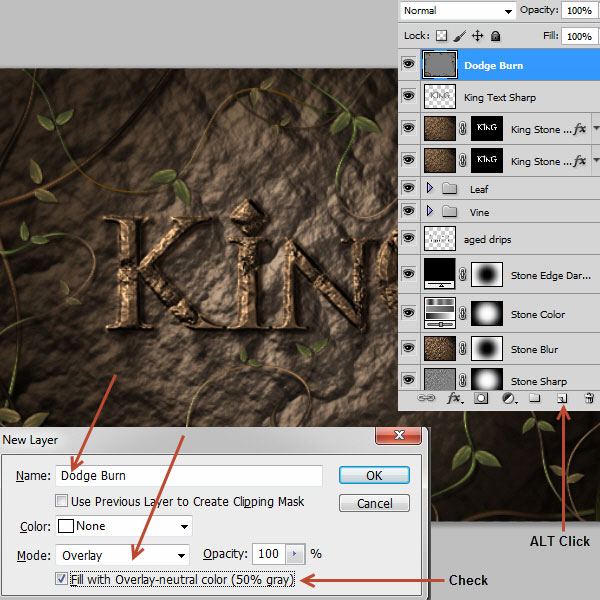Open the Opacity slider arrow in New Layer dialog
Viewport: 600px width, 600px height.
[295, 554]
